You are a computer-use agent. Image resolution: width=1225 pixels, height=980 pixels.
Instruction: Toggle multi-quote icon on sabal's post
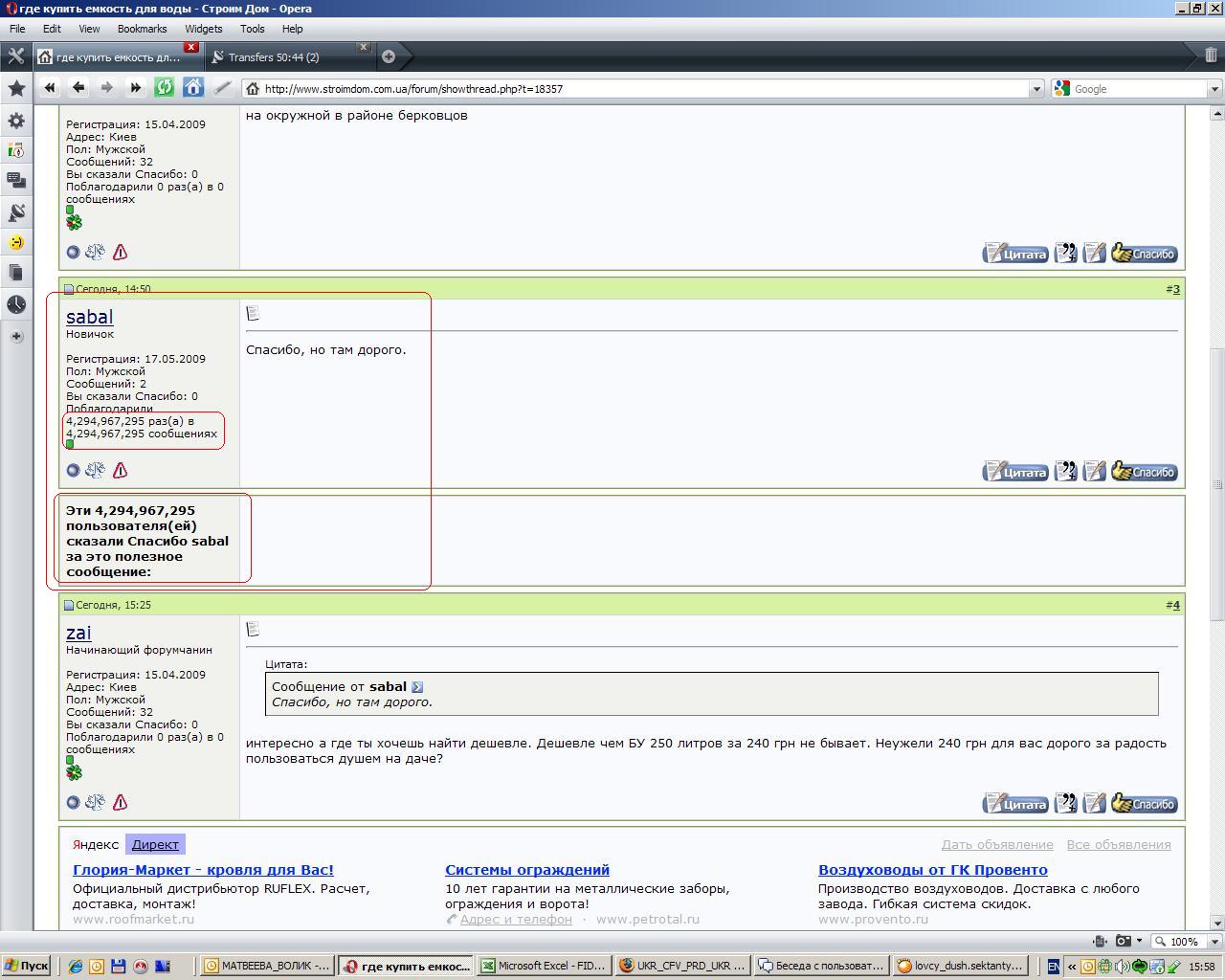point(1065,472)
